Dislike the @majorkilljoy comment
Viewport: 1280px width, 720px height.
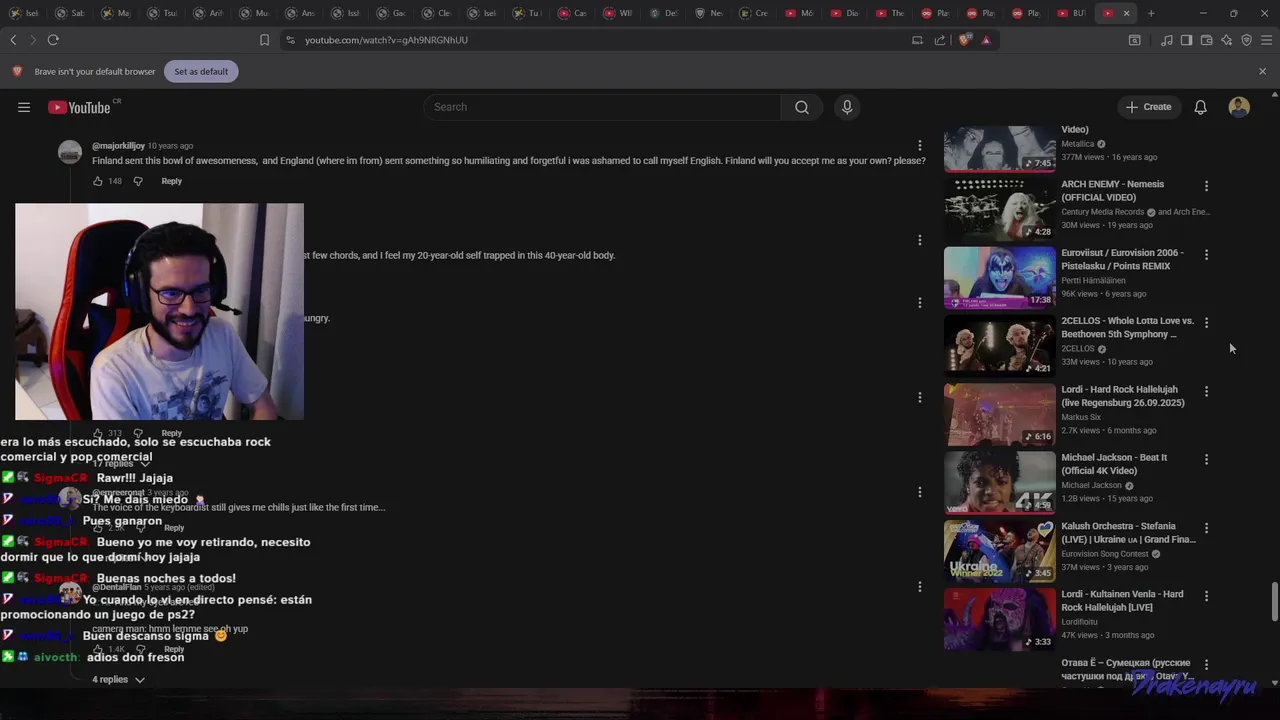pyautogui.click(x=138, y=181)
